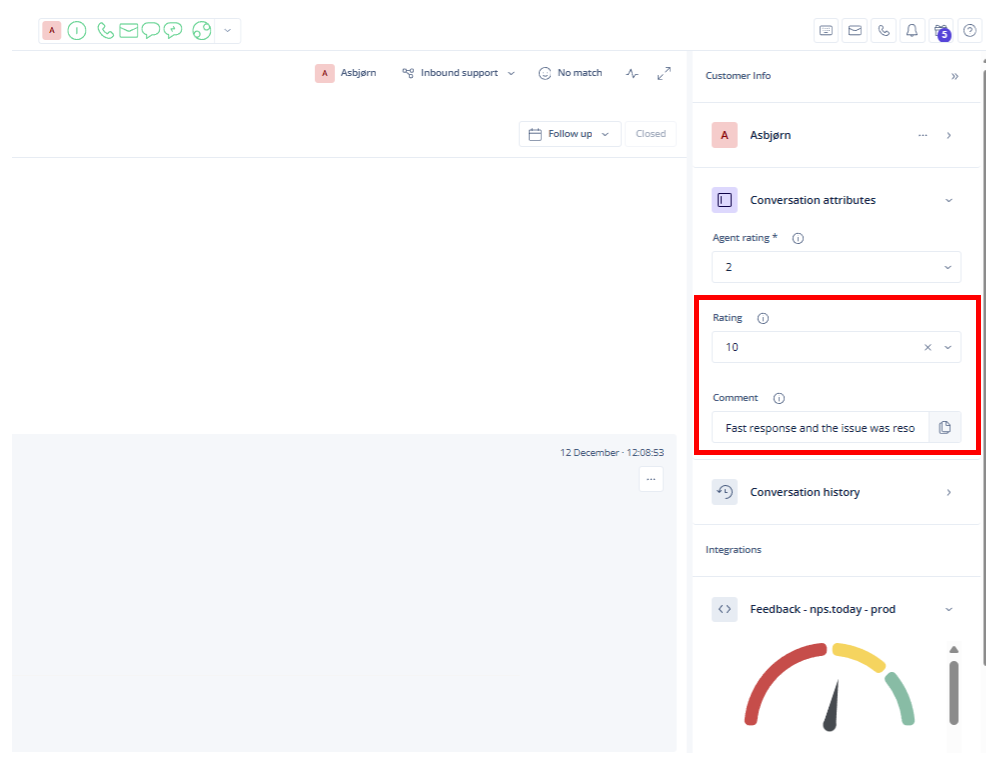Select the phone channel icon in top toolbar
The width and height of the screenshot is (995, 762).
(x=105, y=30)
